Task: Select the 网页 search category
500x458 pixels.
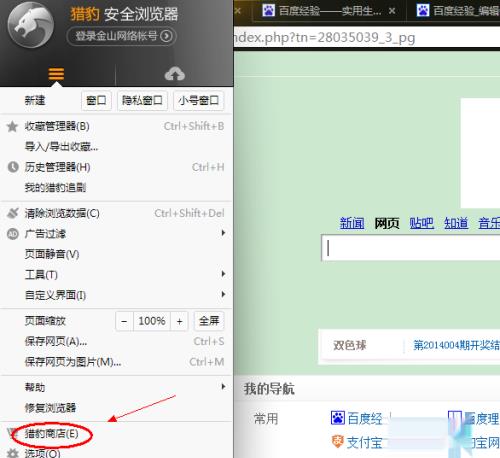Action: pos(387,223)
